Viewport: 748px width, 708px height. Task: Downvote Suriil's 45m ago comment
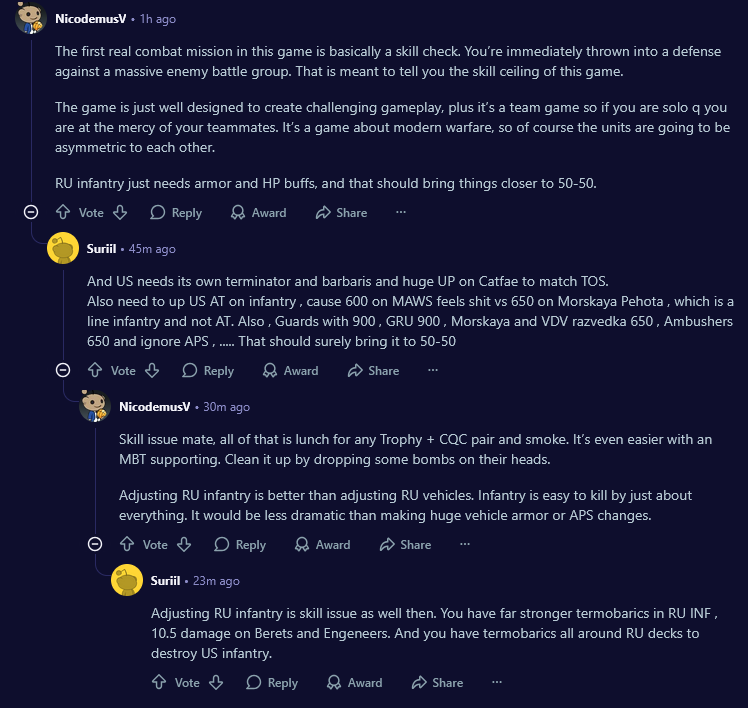click(x=152, y=370)
